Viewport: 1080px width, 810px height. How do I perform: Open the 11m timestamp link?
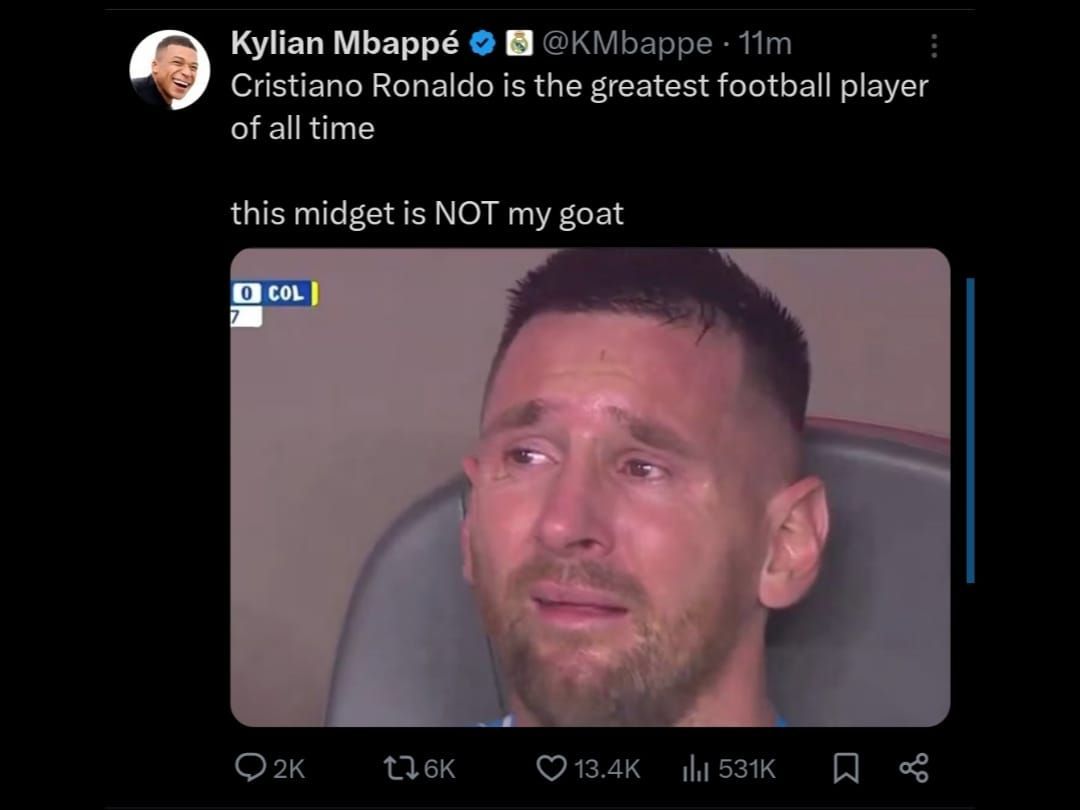[x=765, y=43]
